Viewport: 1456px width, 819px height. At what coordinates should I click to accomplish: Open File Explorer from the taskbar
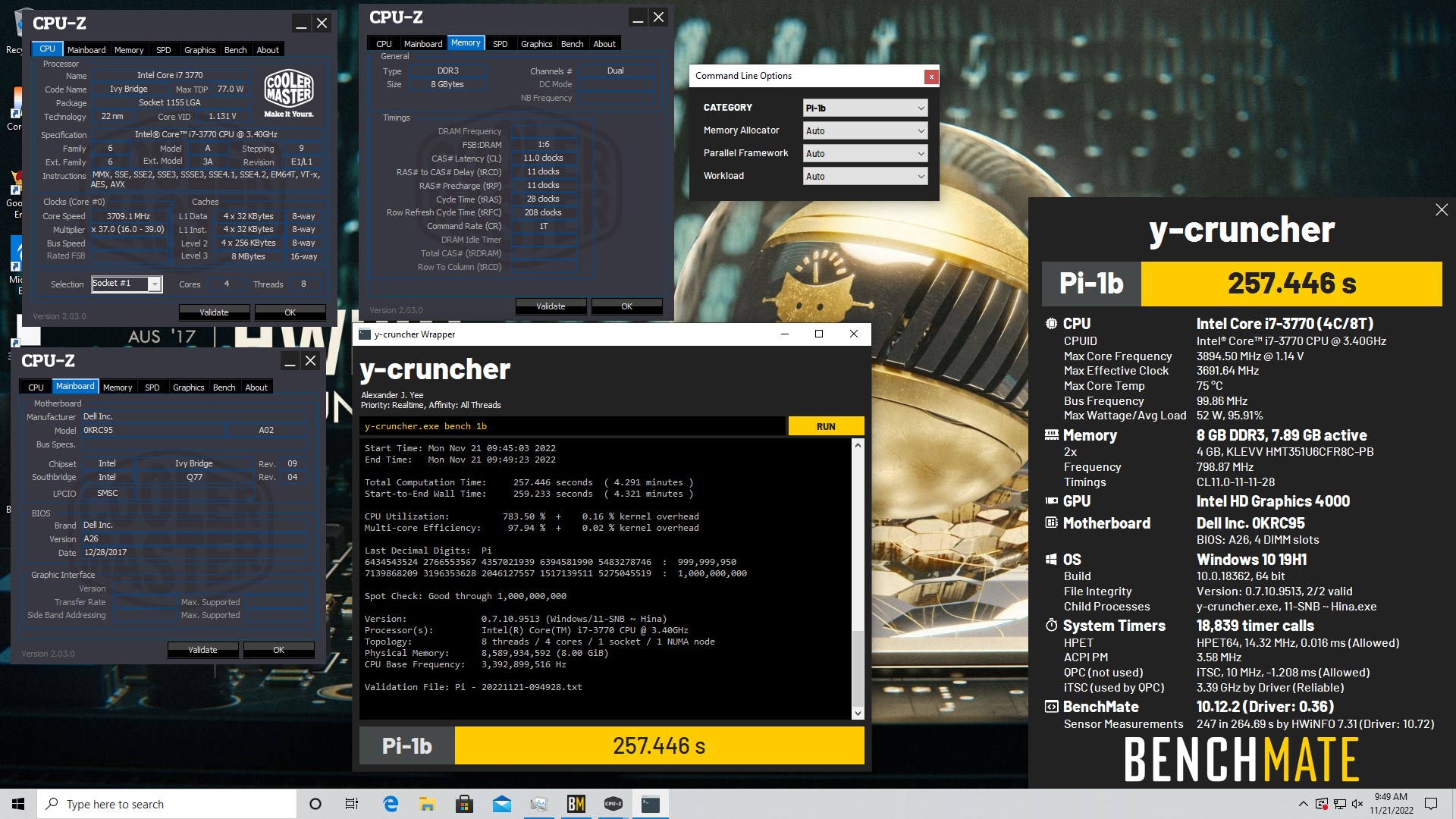tap(427, 804)
